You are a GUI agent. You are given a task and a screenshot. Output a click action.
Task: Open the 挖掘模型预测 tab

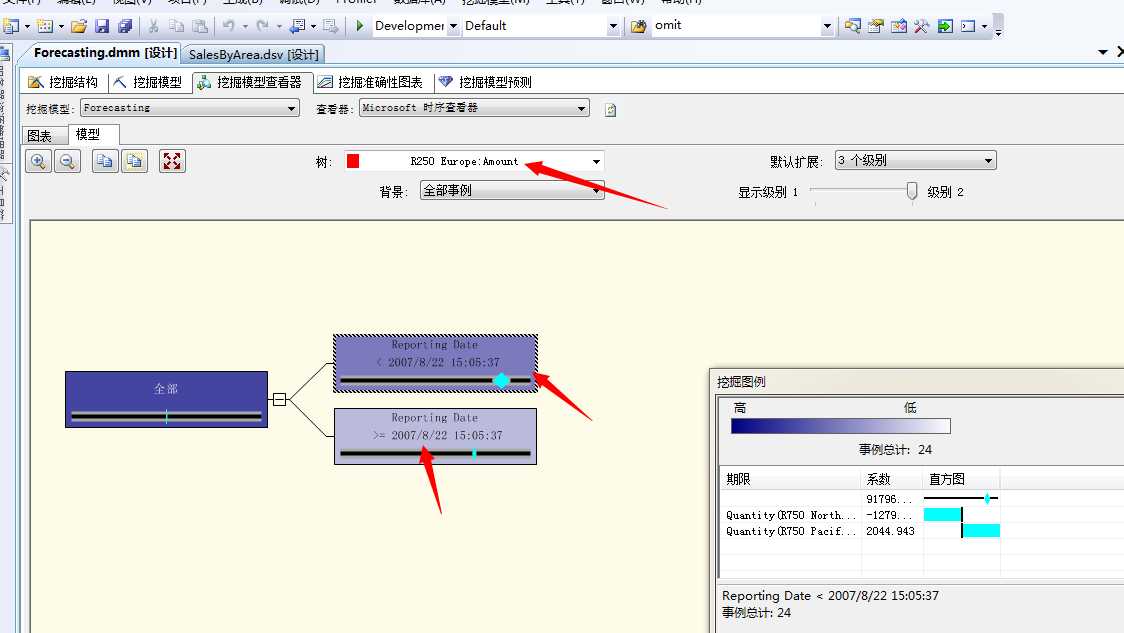coord(485,82)
